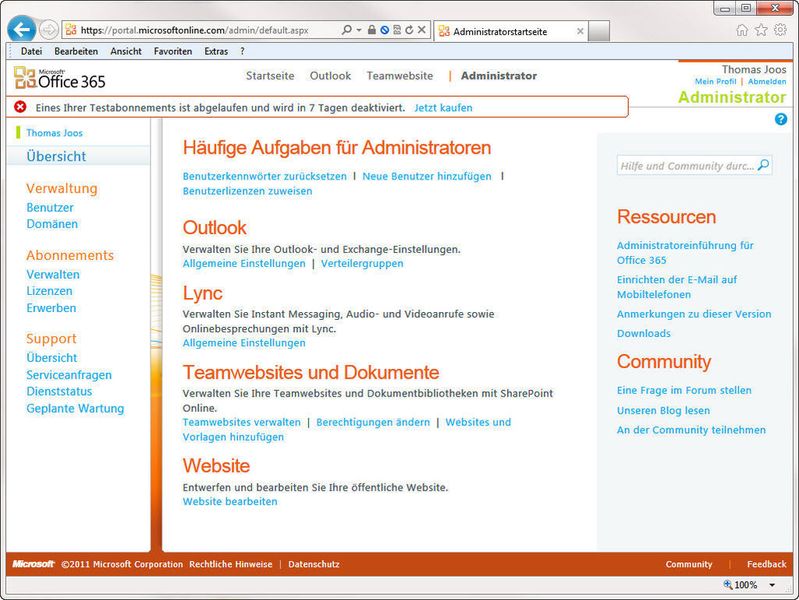Open the Mein Profil link
799x600 pixels.
click(x=715, y=82)
